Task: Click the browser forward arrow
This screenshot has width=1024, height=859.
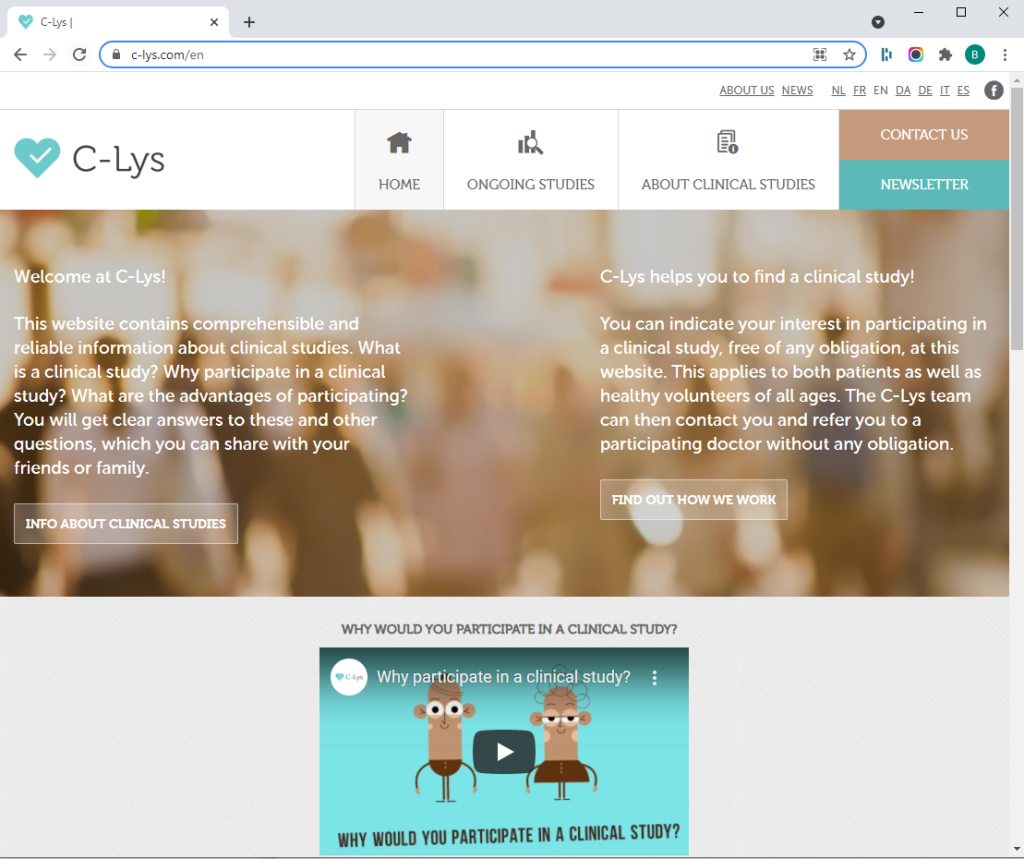Action: pos(50,55)
